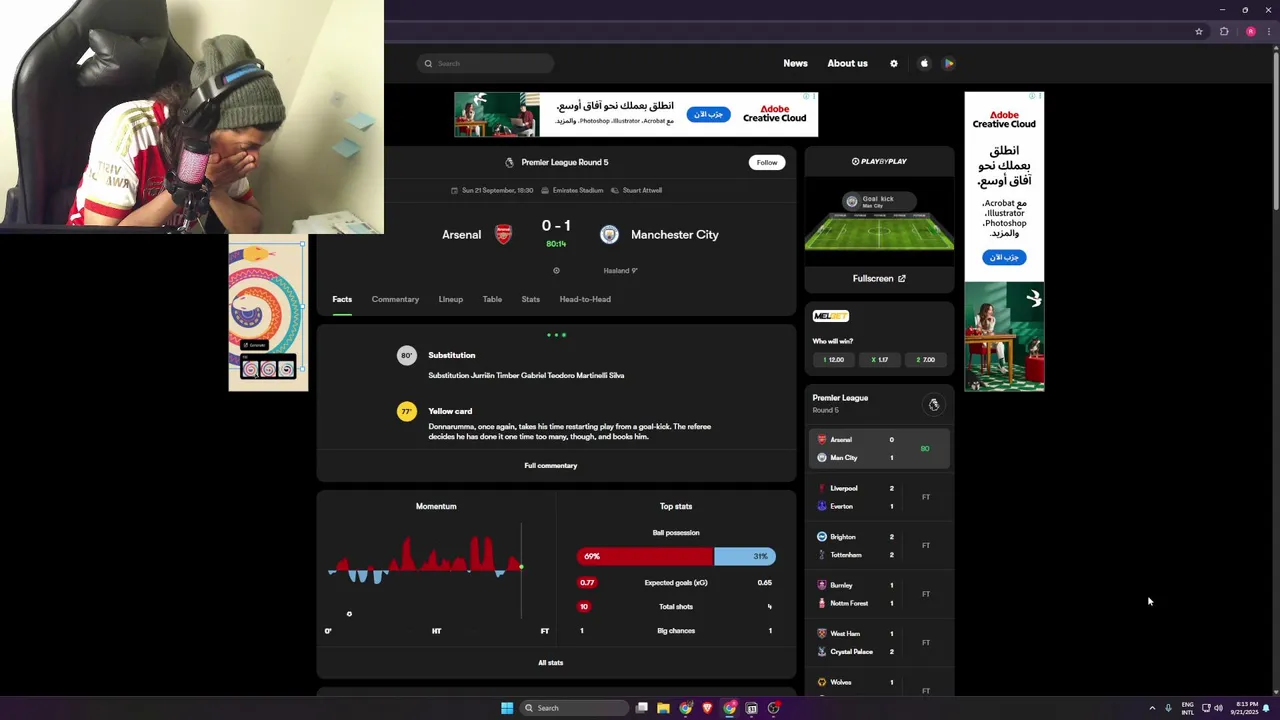Viewport: 1280px width, 720px height.
Task: Open the Arsenal vs Man City match row
Action: tap(879, 449)
